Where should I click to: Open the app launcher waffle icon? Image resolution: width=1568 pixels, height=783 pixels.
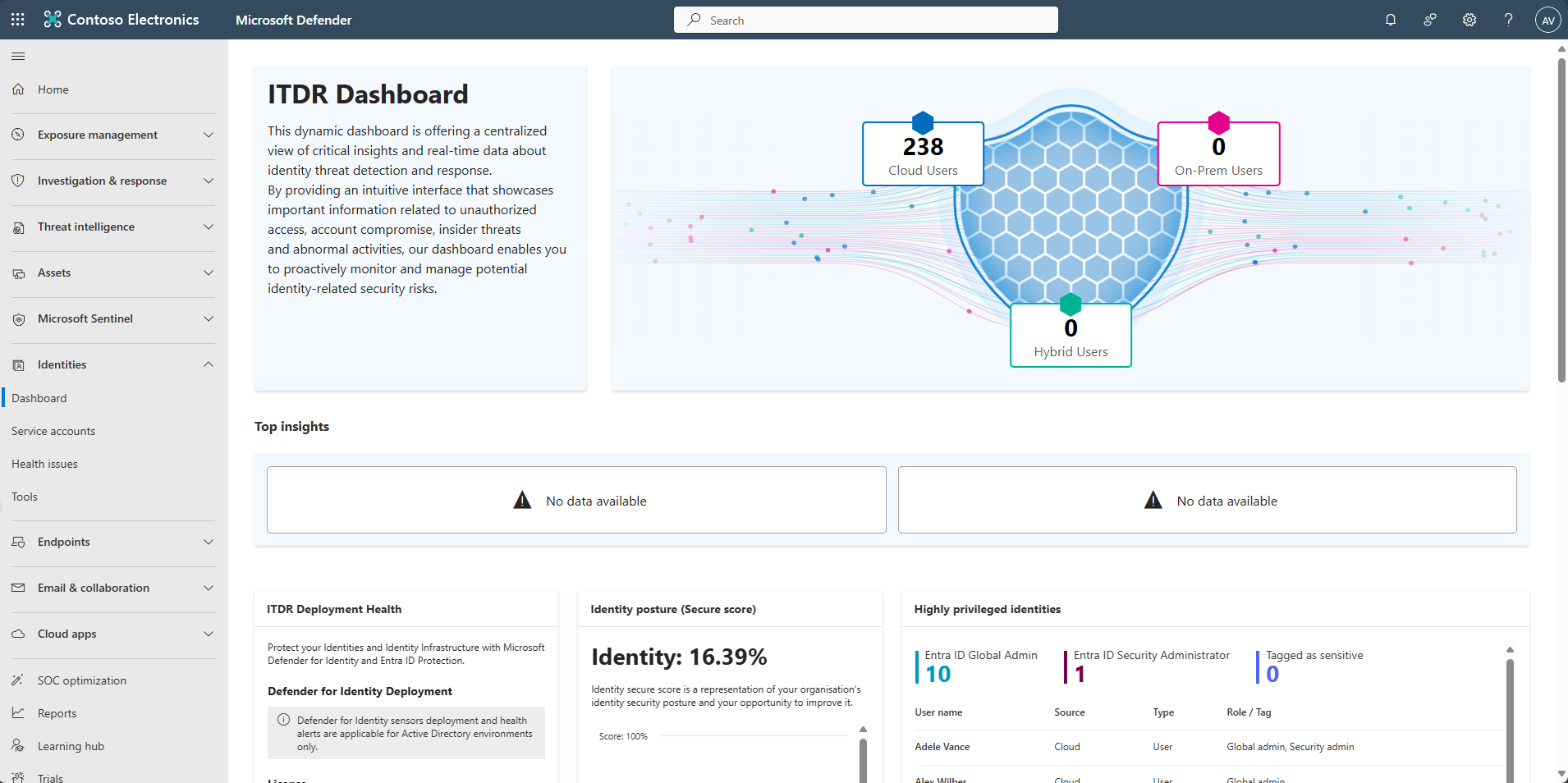pos(18,20)
